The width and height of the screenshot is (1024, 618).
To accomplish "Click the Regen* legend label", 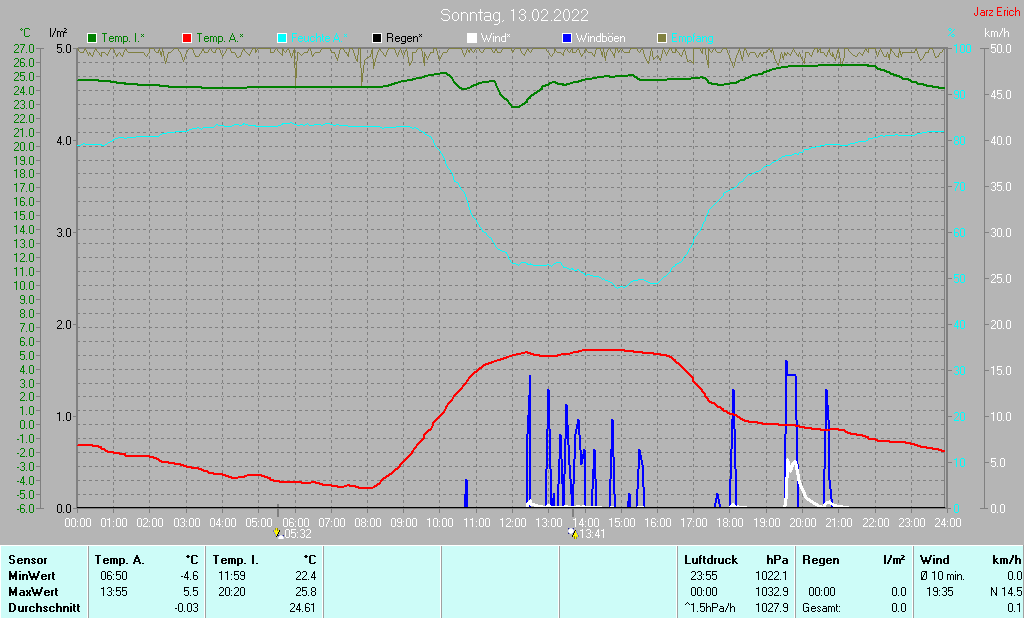I will [404, 38].
